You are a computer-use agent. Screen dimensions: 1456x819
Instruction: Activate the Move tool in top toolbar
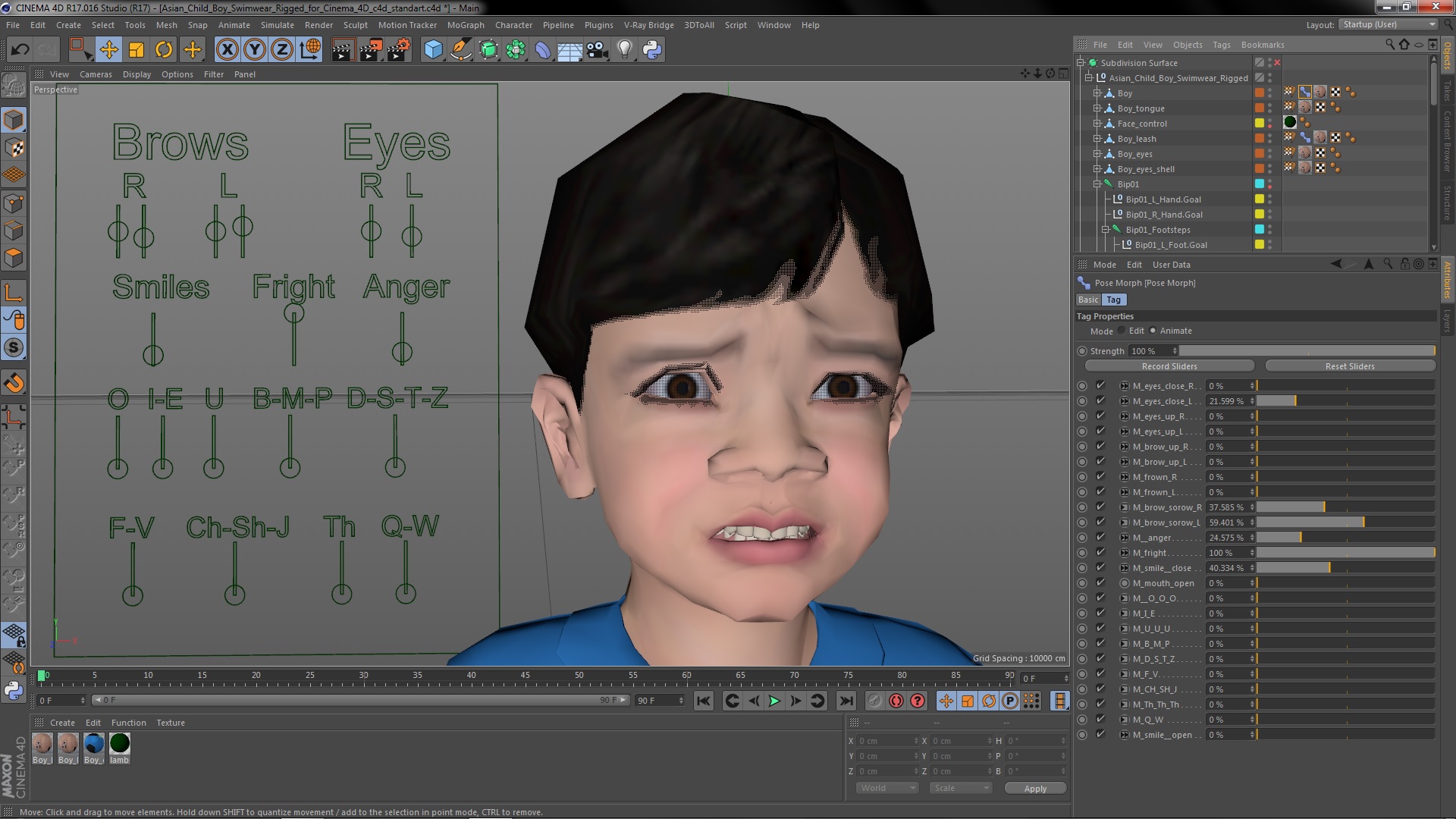coord(108,50)
